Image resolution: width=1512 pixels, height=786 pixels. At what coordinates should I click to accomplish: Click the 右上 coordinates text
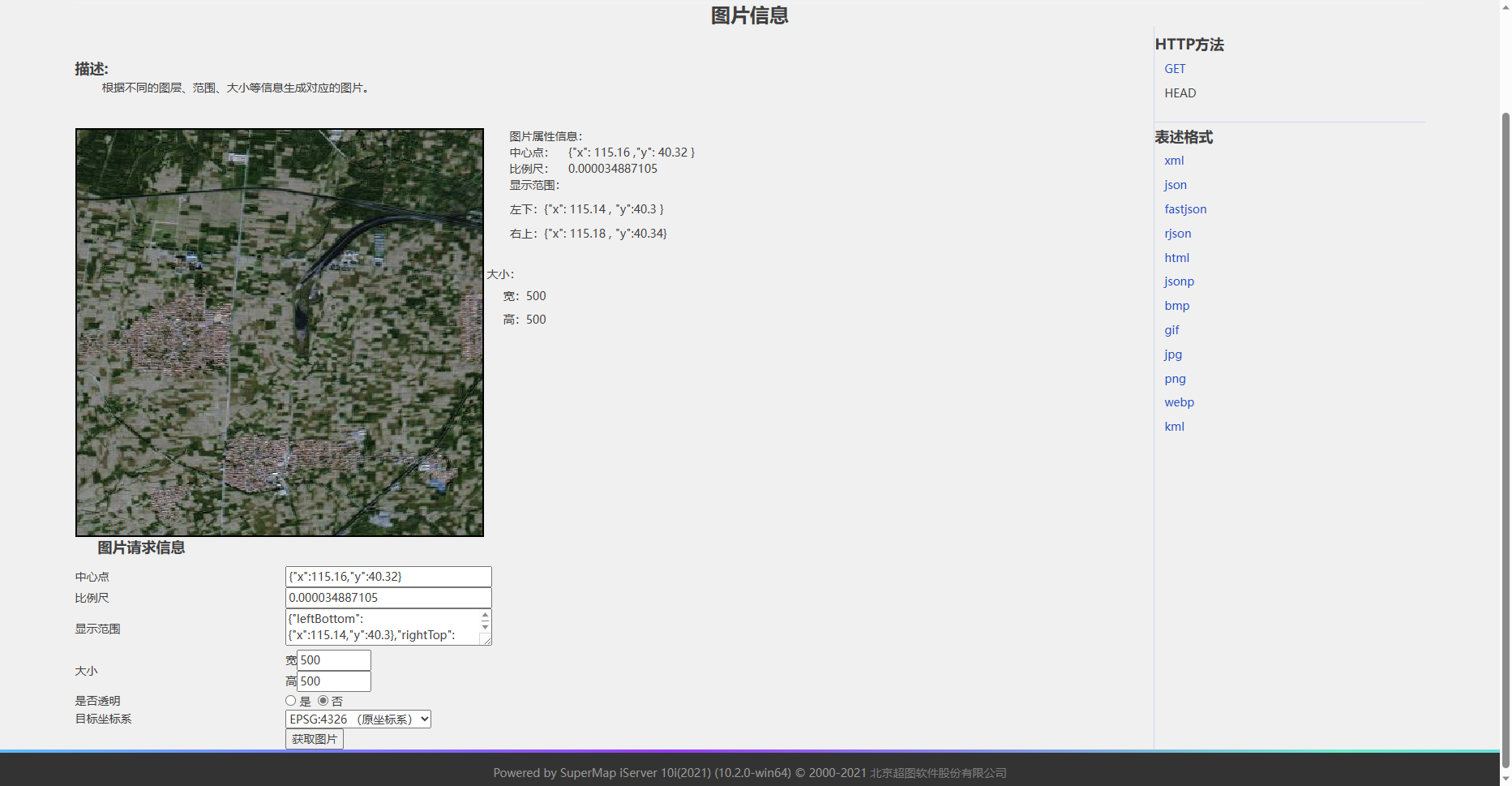pyautogui.click(x=589, y=234)
